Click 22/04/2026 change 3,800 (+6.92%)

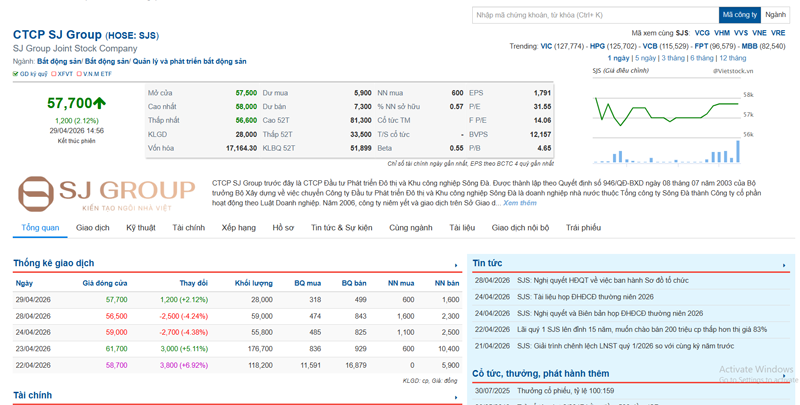[x=184, y=365]
